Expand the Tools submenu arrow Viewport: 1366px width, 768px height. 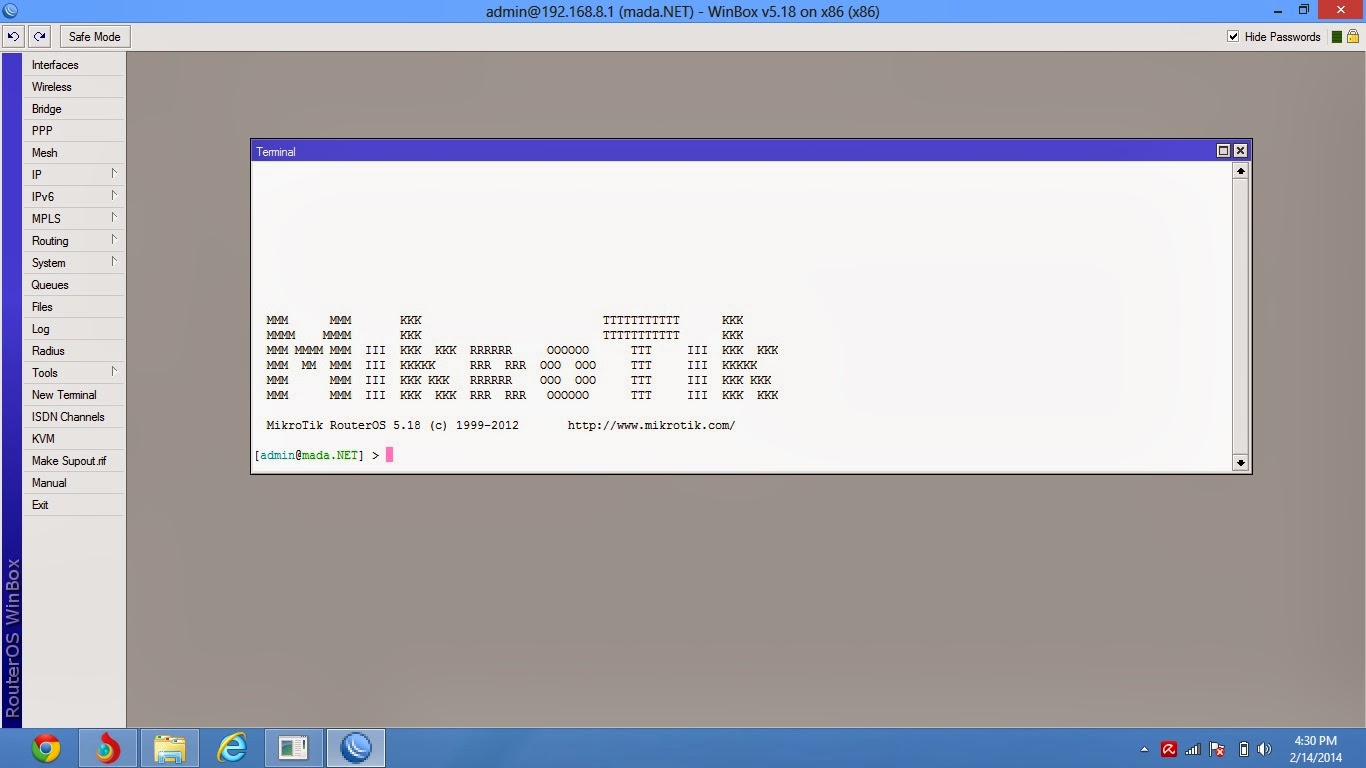coord(114,372)
